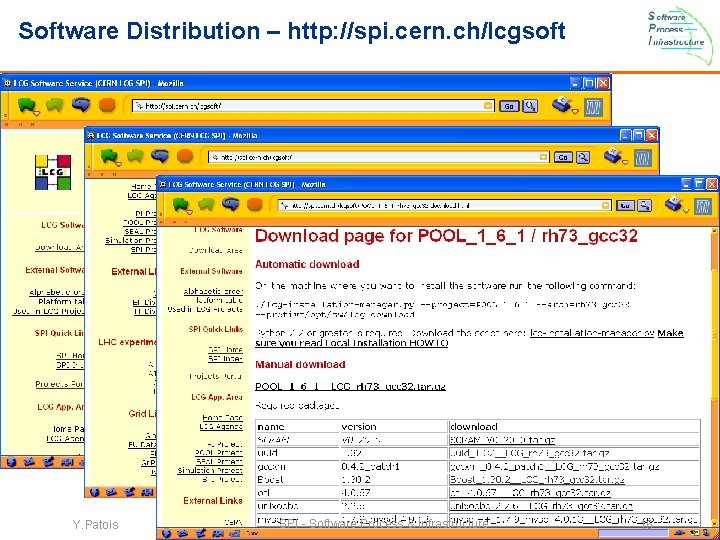Open Composer icon in front window status bar
This screenshot has width=720, height=540.
pos(200,534)
